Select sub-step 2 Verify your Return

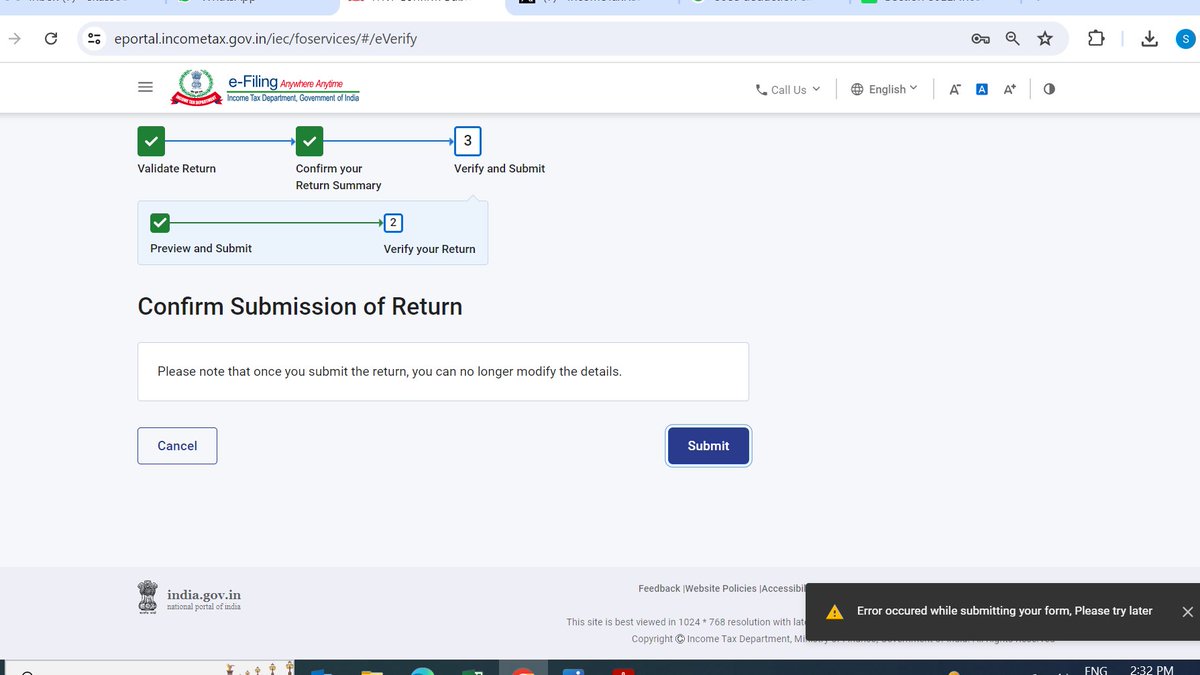point(394,222)
